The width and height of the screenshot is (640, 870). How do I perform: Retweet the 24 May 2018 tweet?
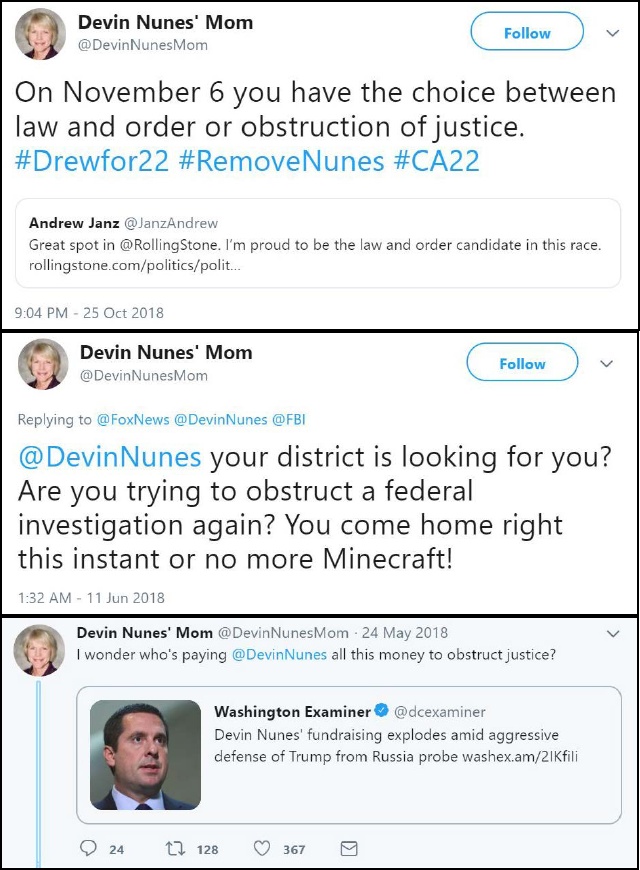(x=175, y=849)
